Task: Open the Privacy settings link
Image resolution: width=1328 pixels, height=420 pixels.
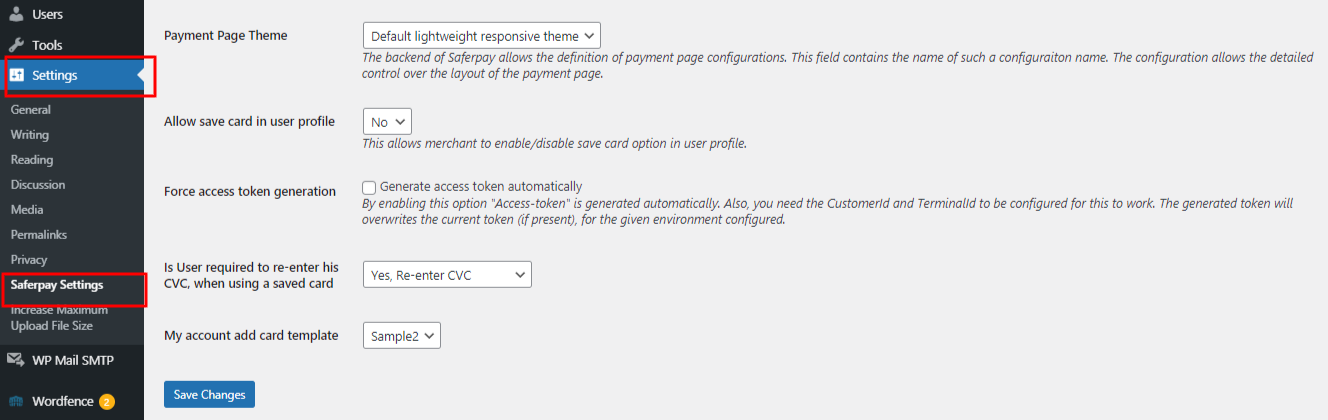Action: 29,260
